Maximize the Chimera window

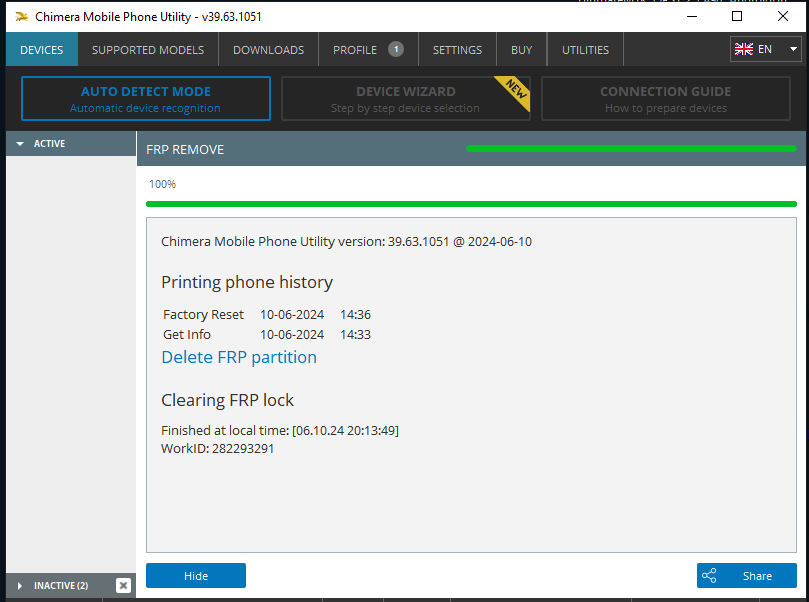pyautogui.click(x=737, y=17)
